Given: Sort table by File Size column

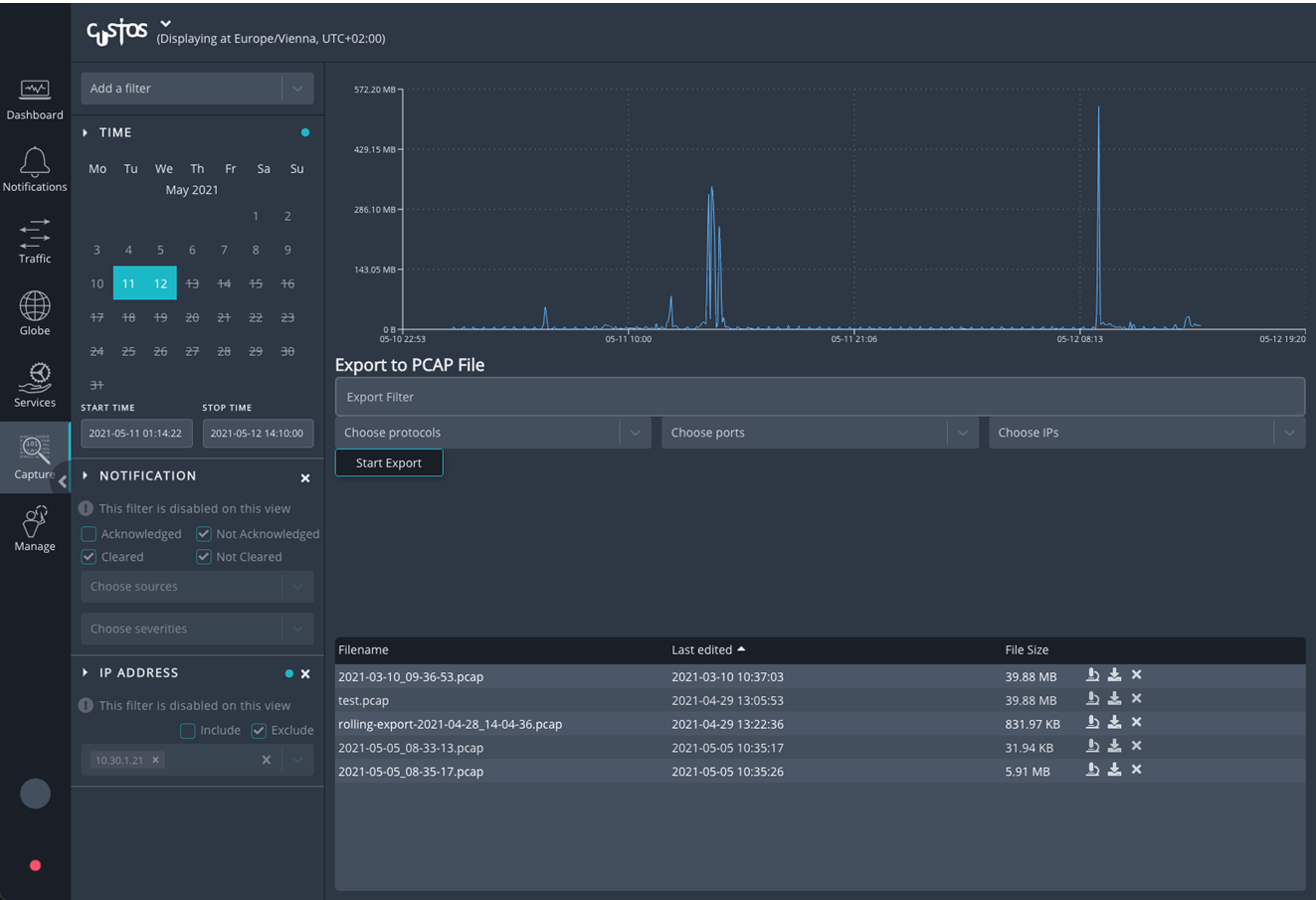Looking at the screenshot, I should [1027, 649].
